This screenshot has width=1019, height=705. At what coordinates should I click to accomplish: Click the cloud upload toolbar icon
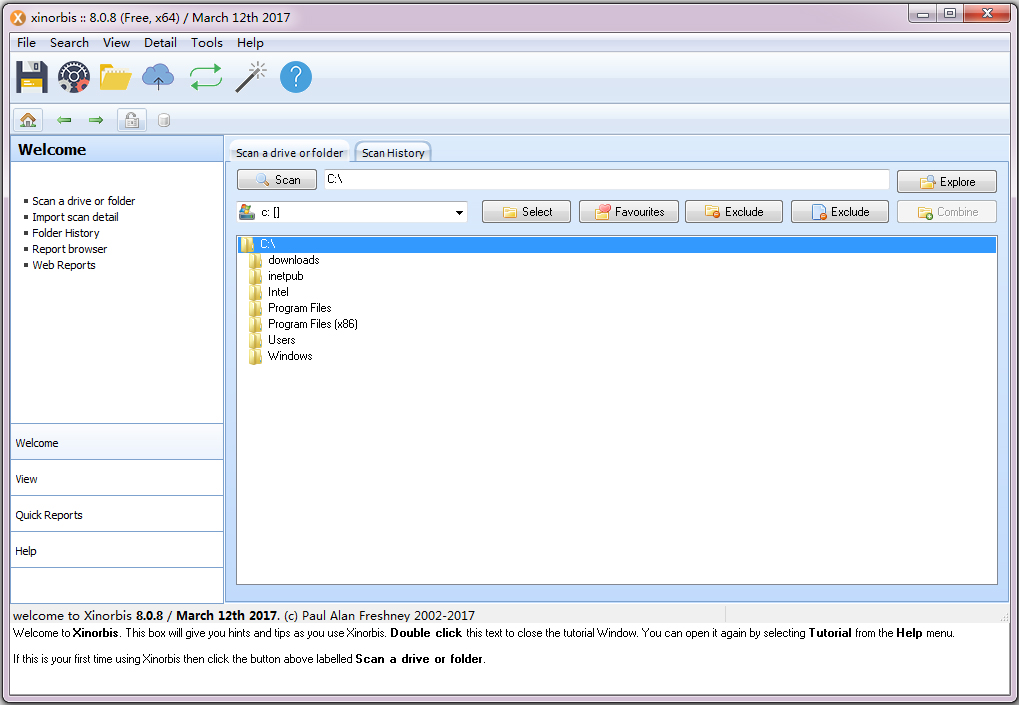pos(158,77)
